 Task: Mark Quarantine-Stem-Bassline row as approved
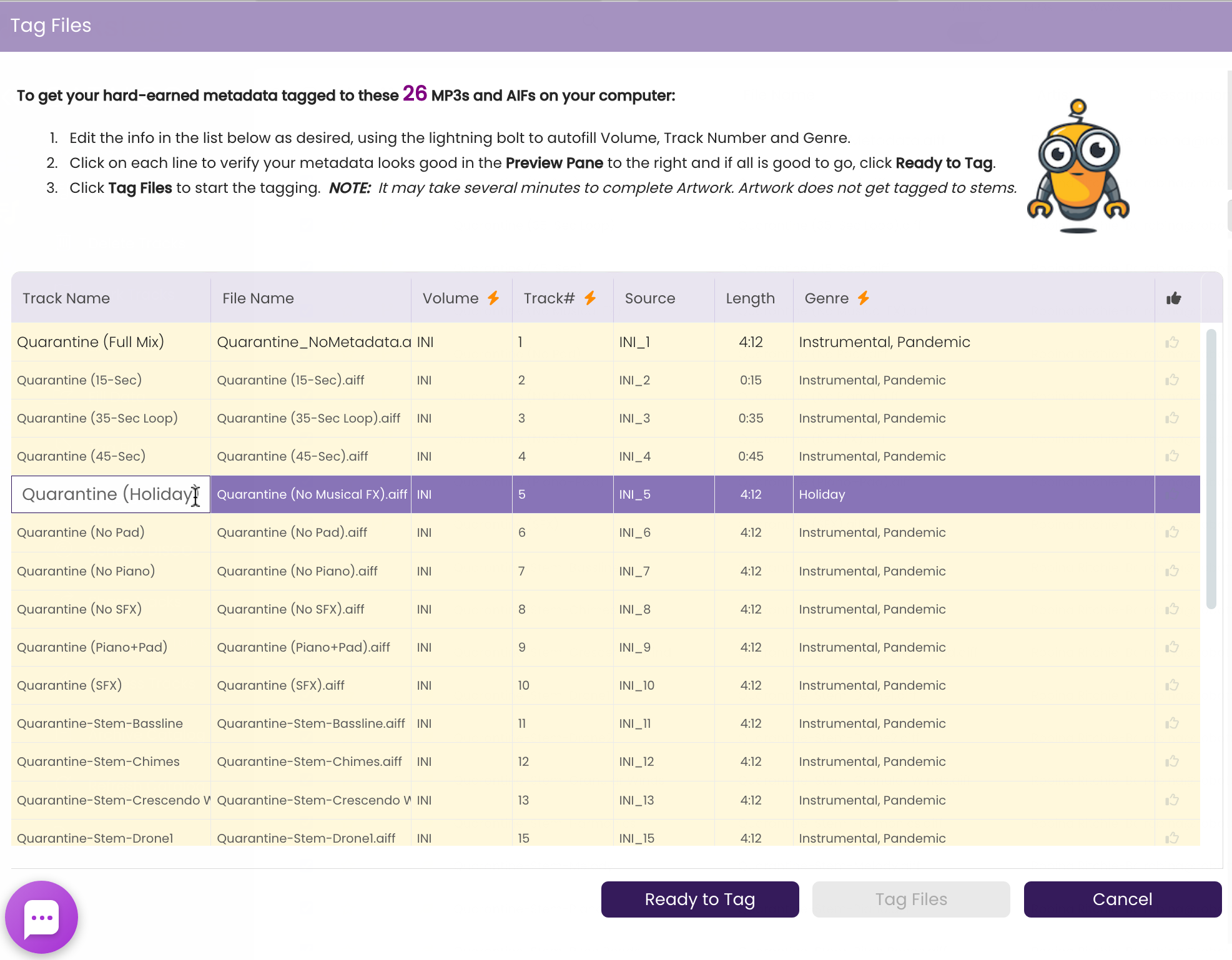coord(1172,723)
